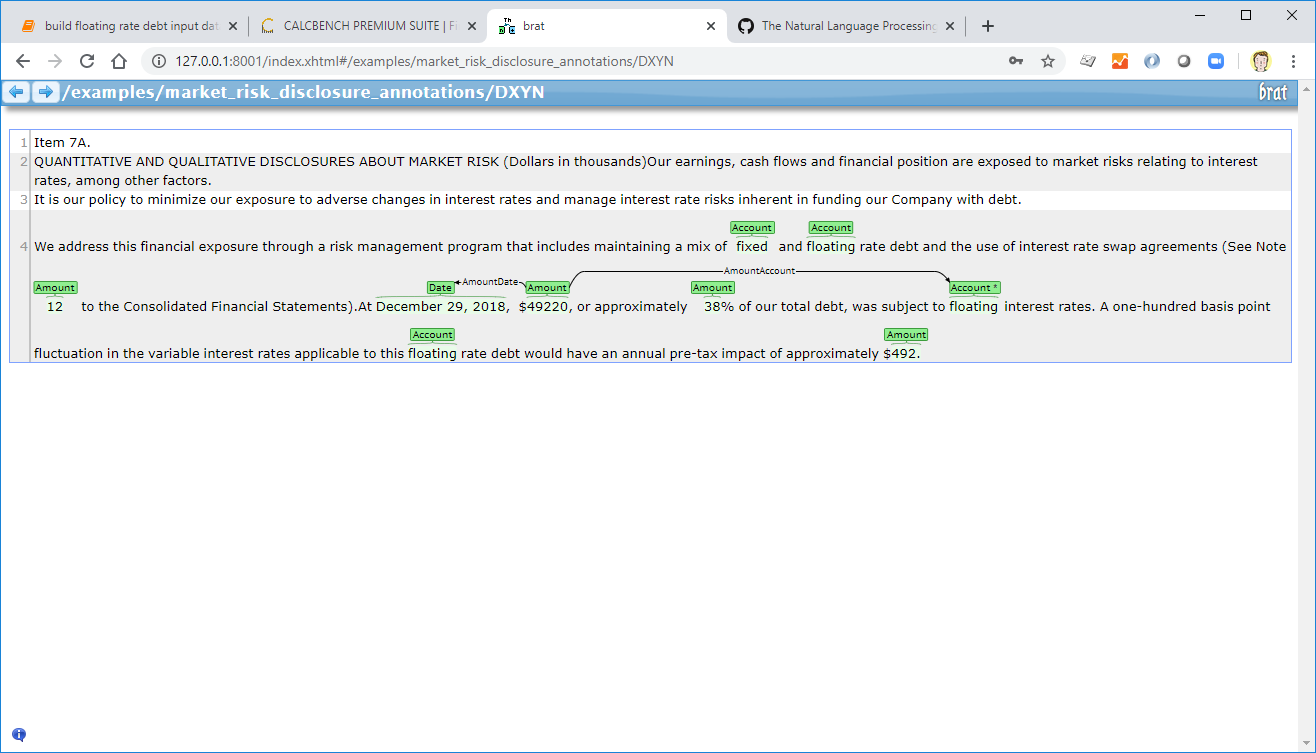Screen dimensions: 1316x753
Task: Click brat next document arrow
Action: click(x=45, y=92)
